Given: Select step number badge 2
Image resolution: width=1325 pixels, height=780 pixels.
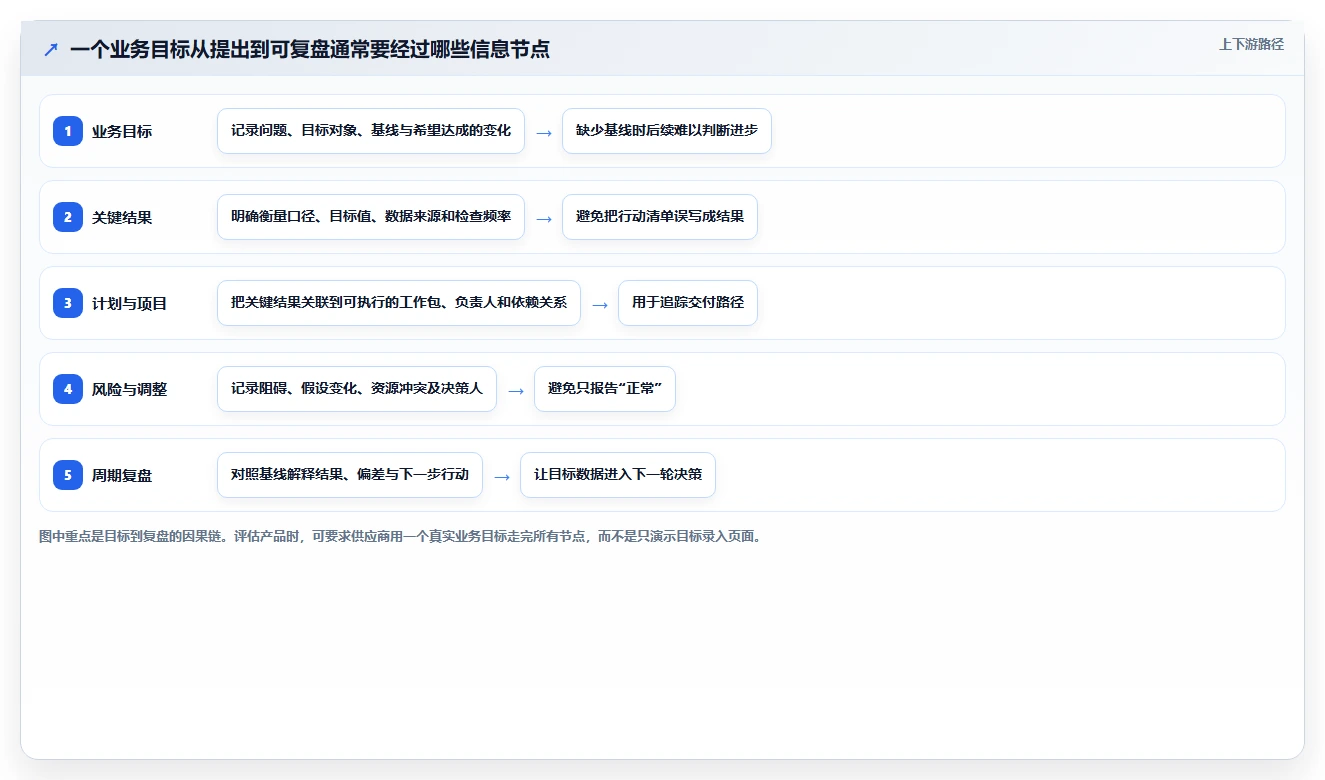Looking at the screenshot, I should pos(68,217).
